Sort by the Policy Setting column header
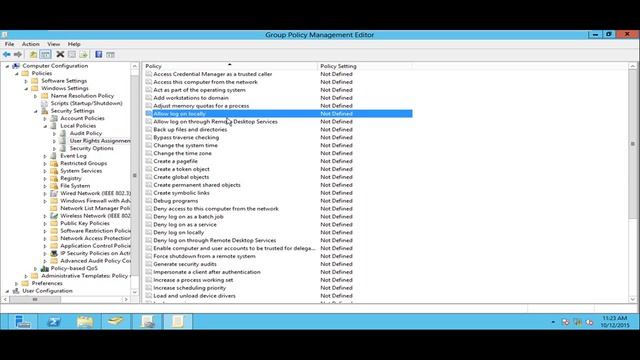This screenshot has width=640, height=360. (x=364, y=66)
